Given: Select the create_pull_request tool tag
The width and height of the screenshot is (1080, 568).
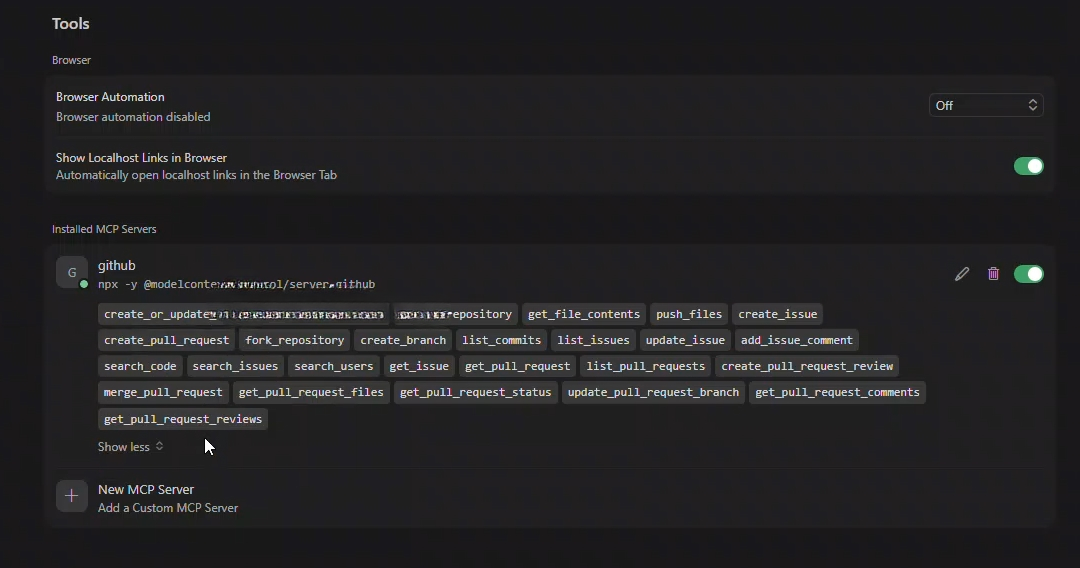Looking at the screenshot, I should (x=166, y=340).
